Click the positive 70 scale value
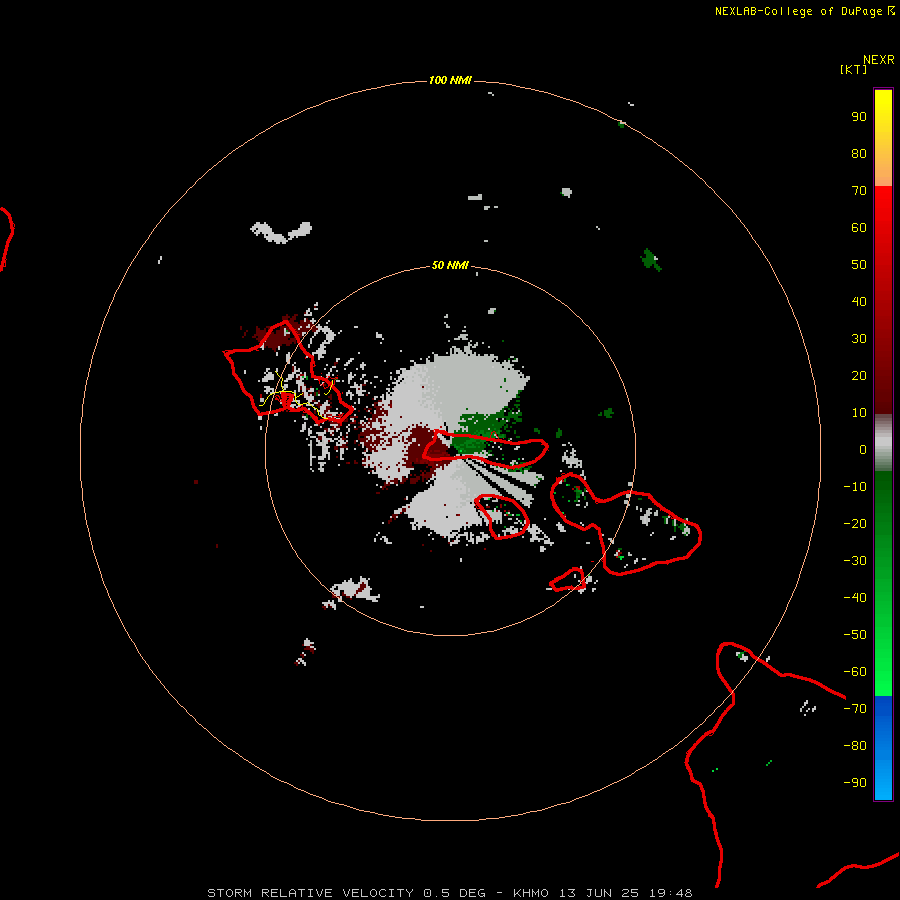900x900 pixels. 859,191
